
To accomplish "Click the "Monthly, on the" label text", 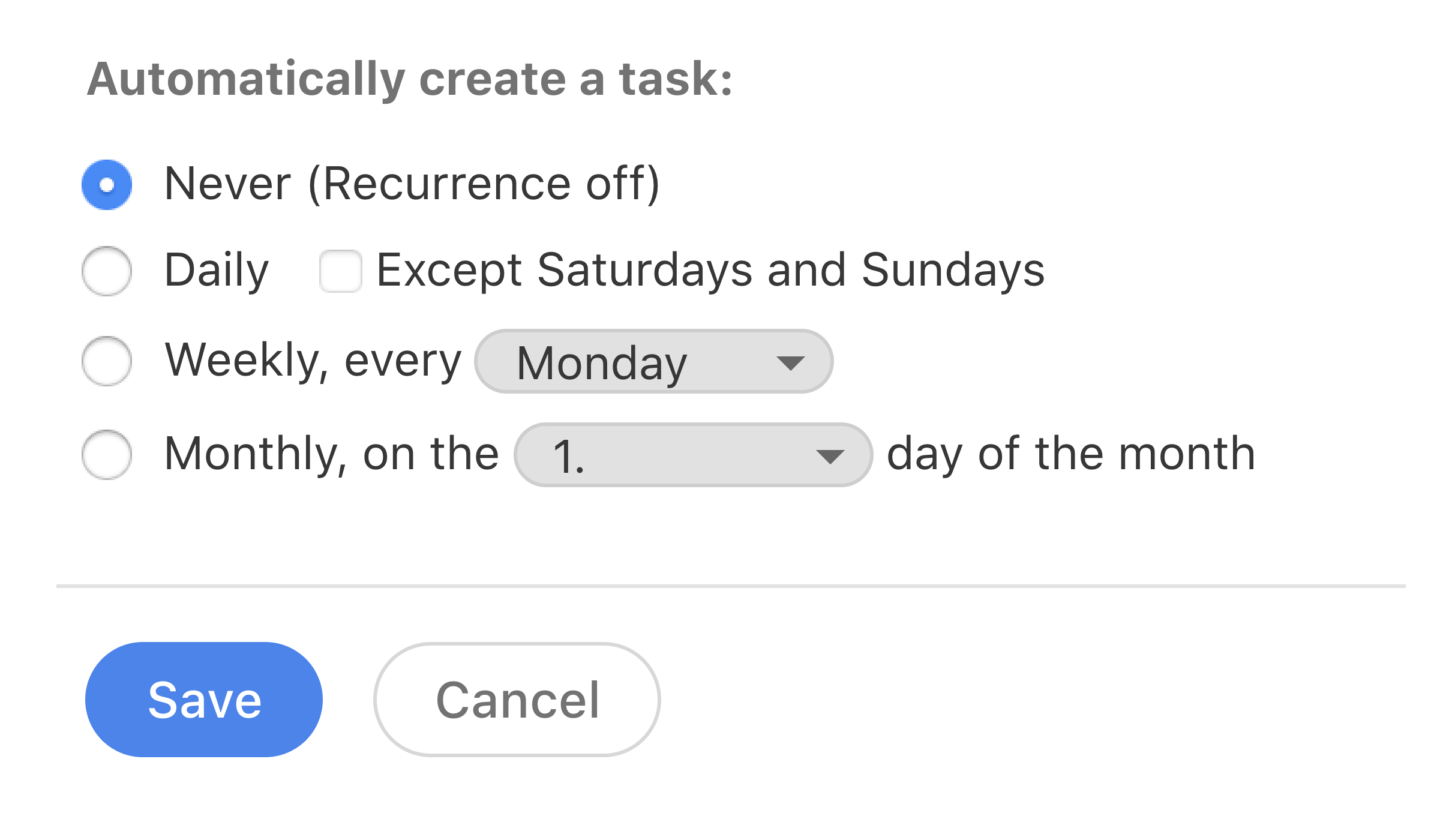I will pos(331,454).
